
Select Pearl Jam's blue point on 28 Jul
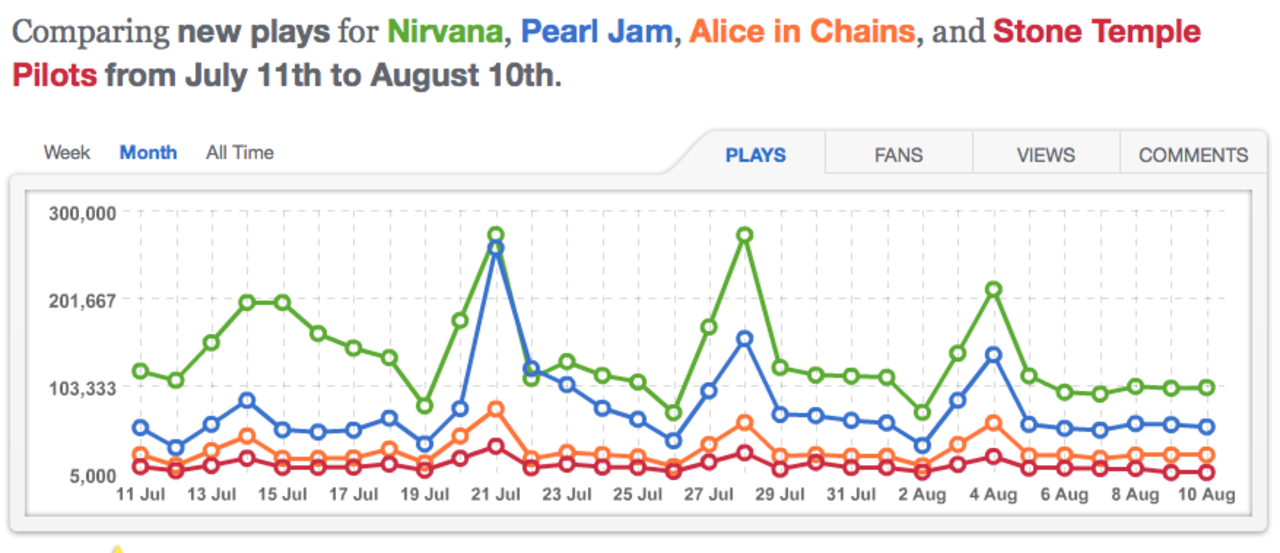744,339
